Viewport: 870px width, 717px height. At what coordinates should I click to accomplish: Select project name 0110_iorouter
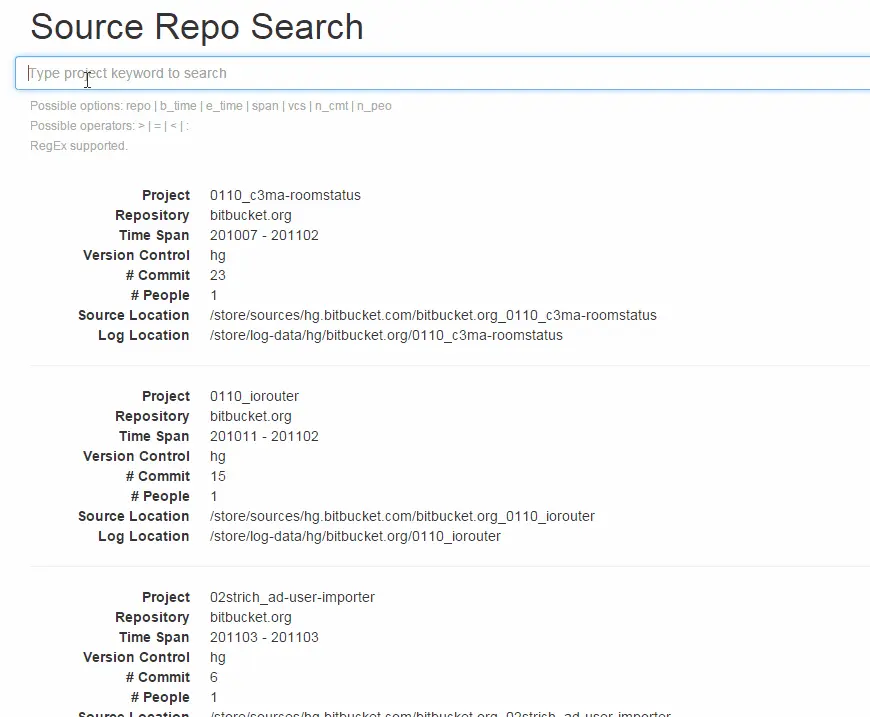tap(254, 396)
